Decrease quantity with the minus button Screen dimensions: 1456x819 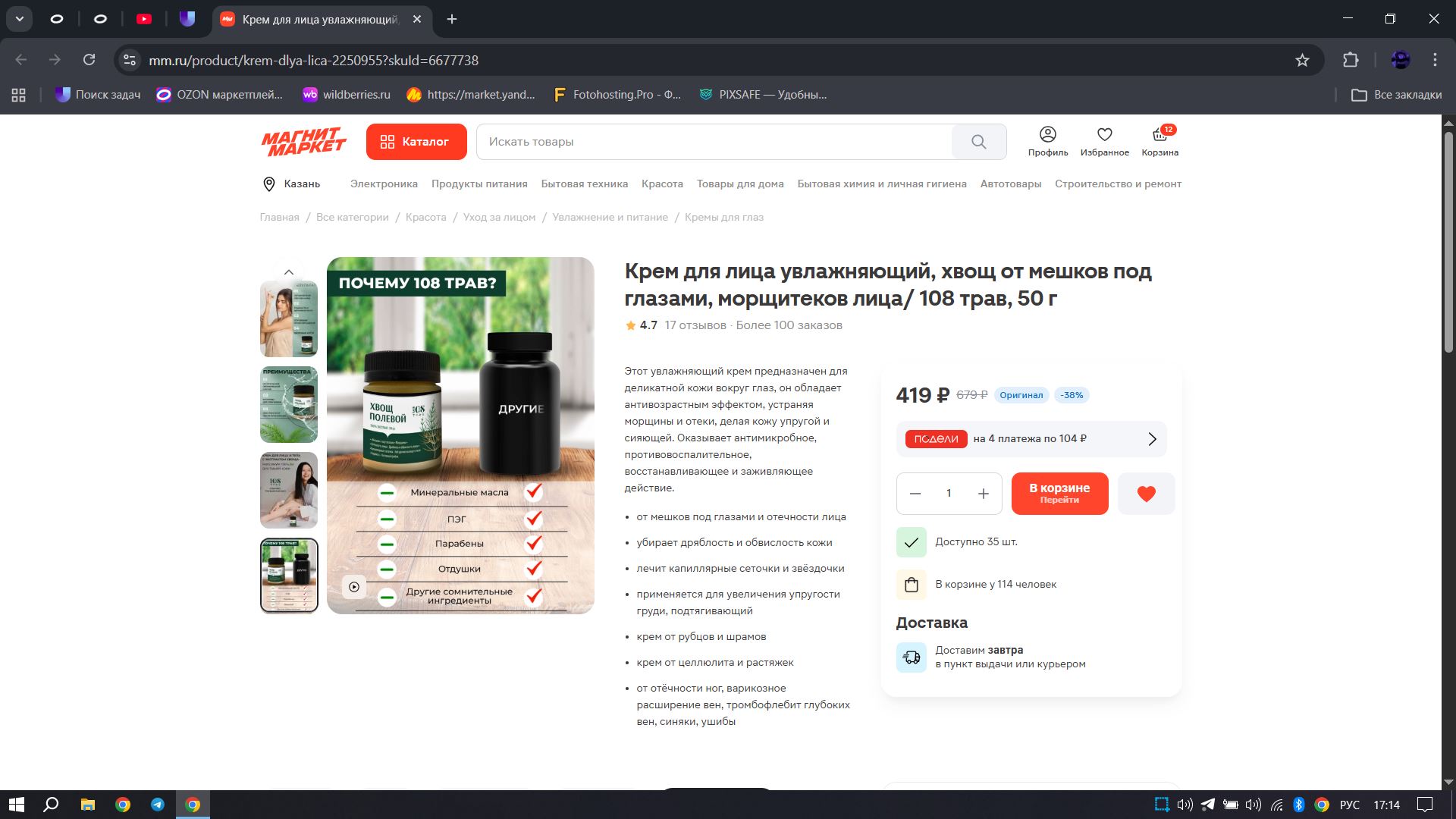point(915,494)
